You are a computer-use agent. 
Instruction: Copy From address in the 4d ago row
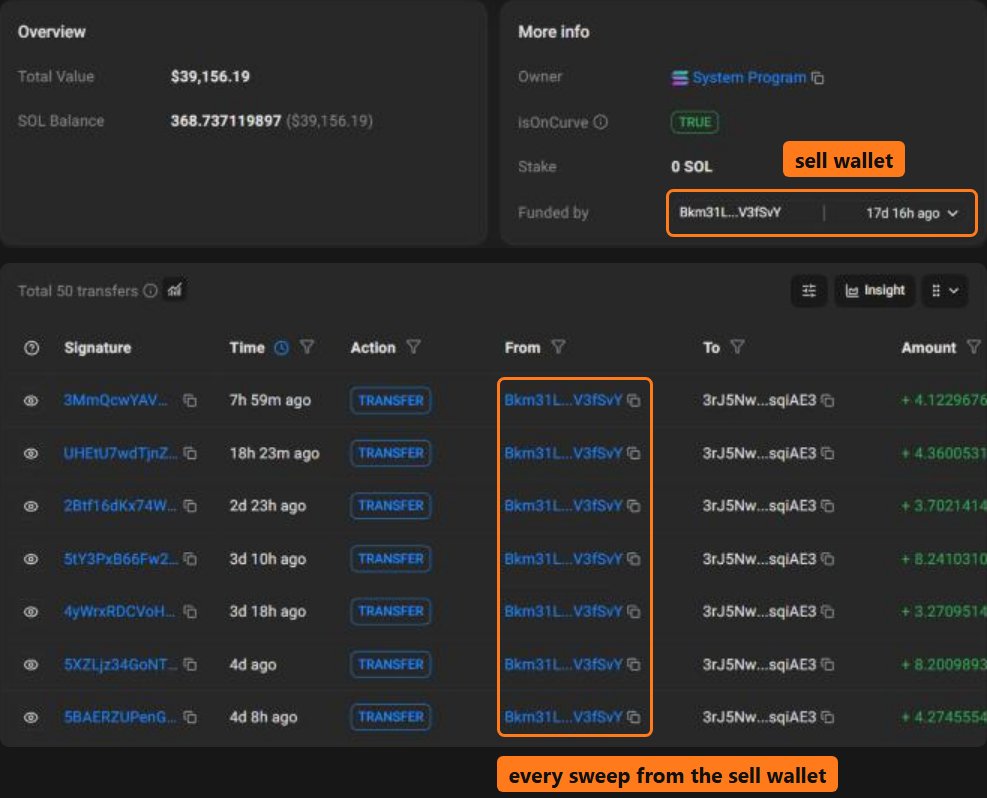(634, 665)
